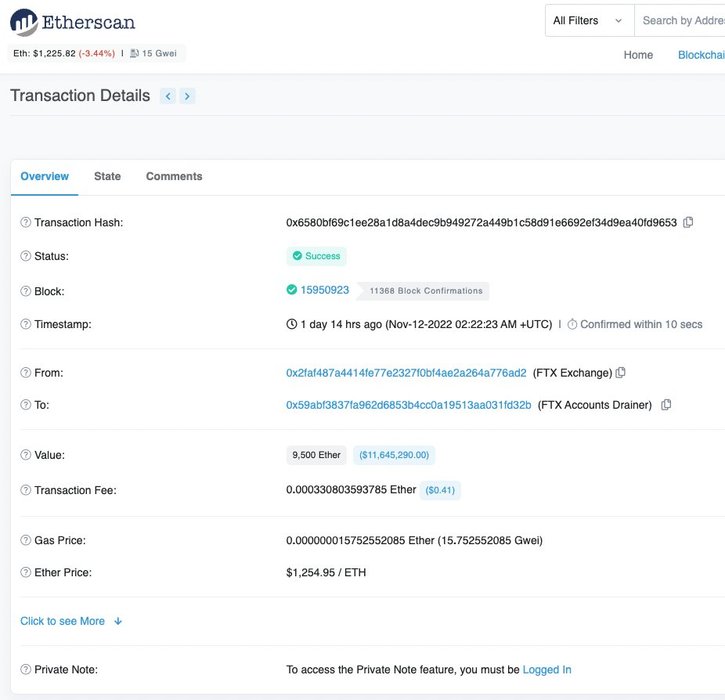Help icon beside Ether Price
725x700 pixels.
point(25,572)
